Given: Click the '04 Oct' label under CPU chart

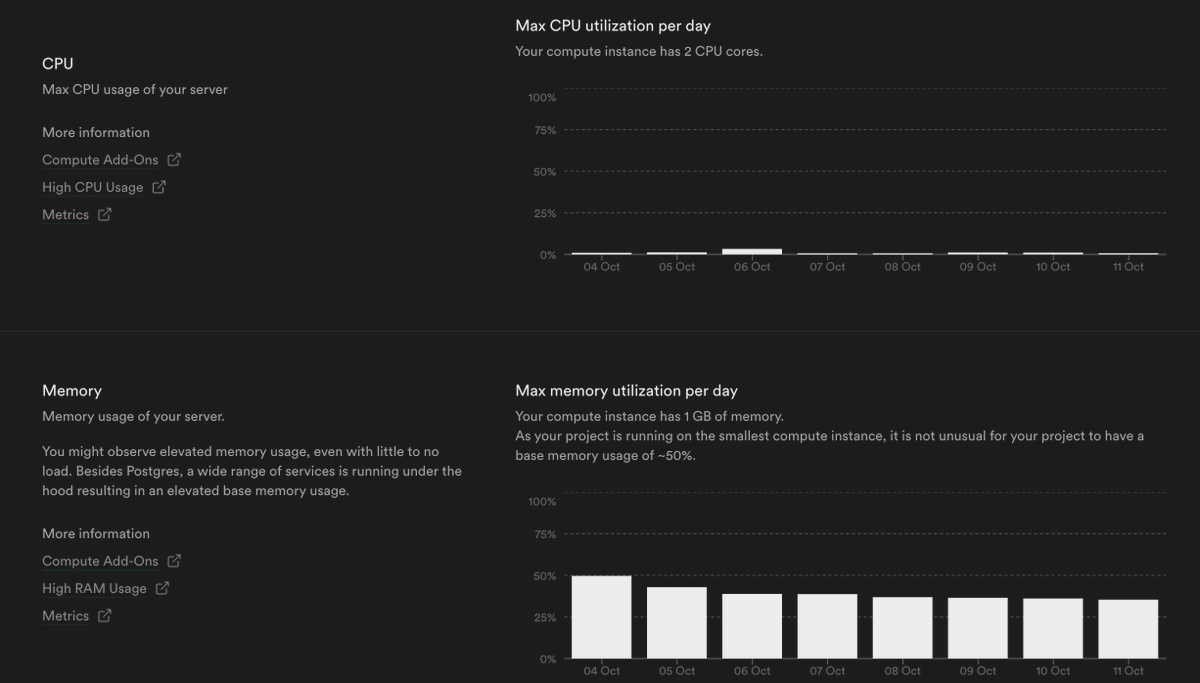Looking at the screenshot, I should pos(602,267).
